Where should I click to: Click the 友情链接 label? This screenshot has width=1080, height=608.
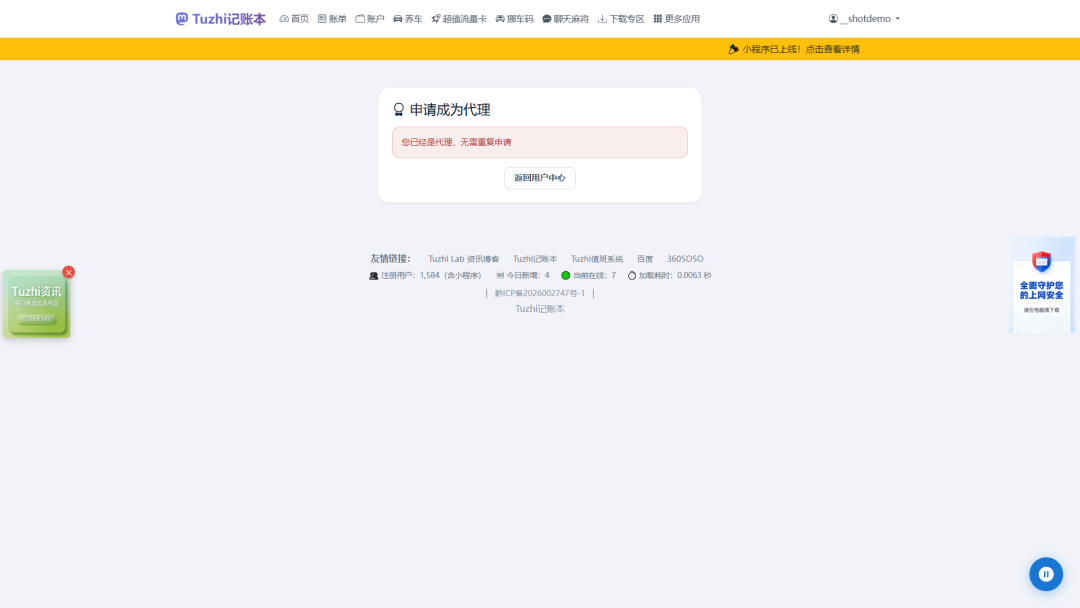point(391,259)
